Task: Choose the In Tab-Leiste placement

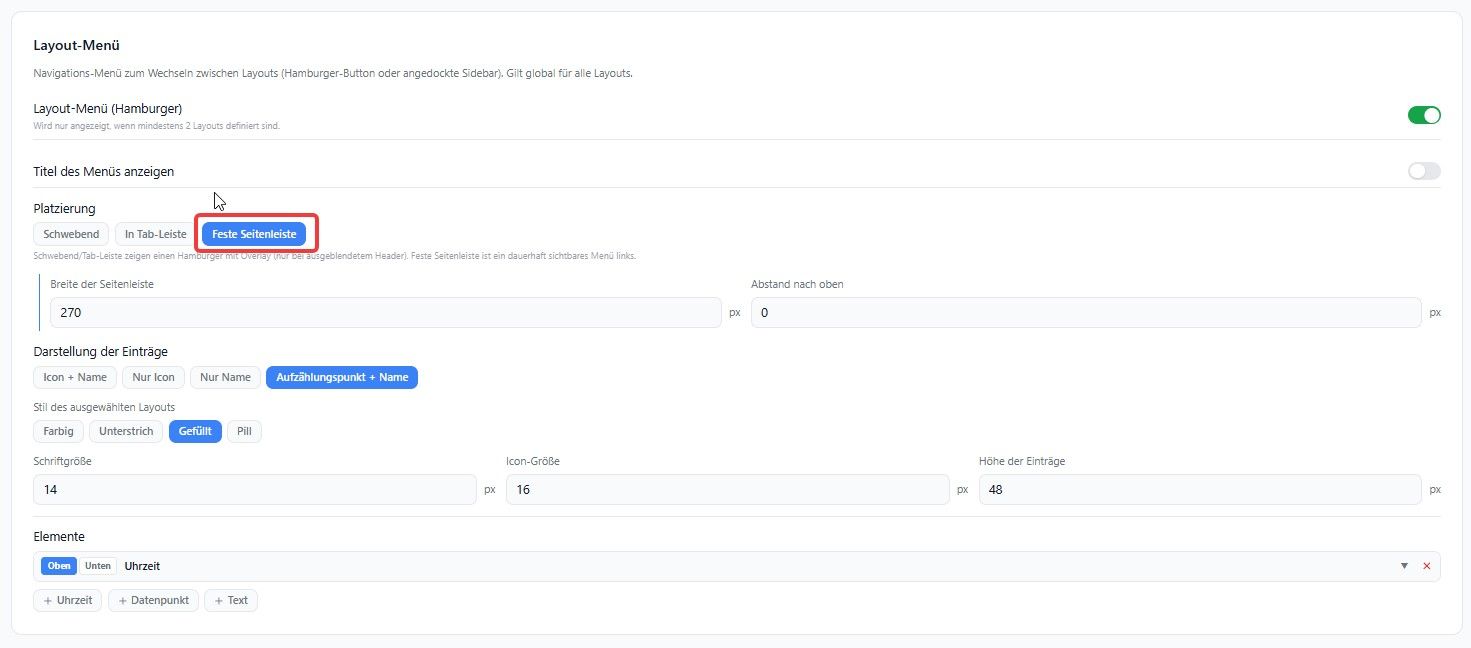Action: [x=155, y=234]
